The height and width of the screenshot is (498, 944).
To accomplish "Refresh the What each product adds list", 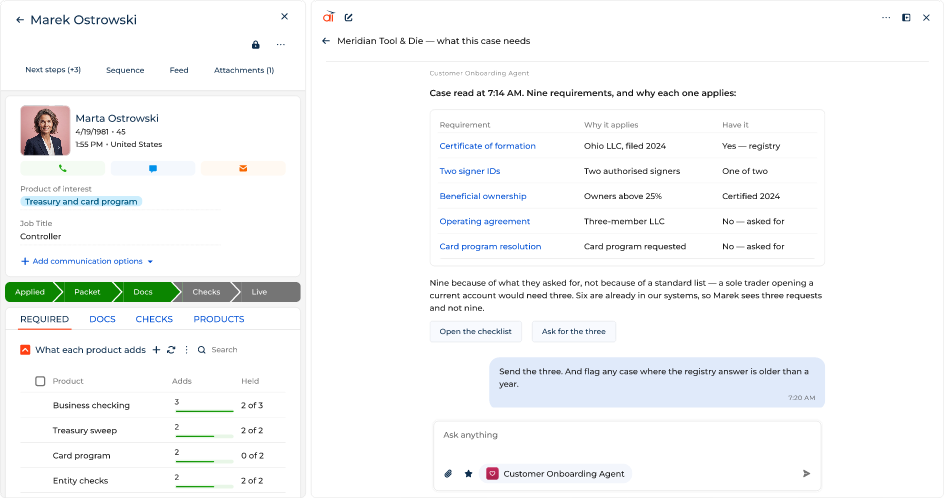I will coord(171,350).
